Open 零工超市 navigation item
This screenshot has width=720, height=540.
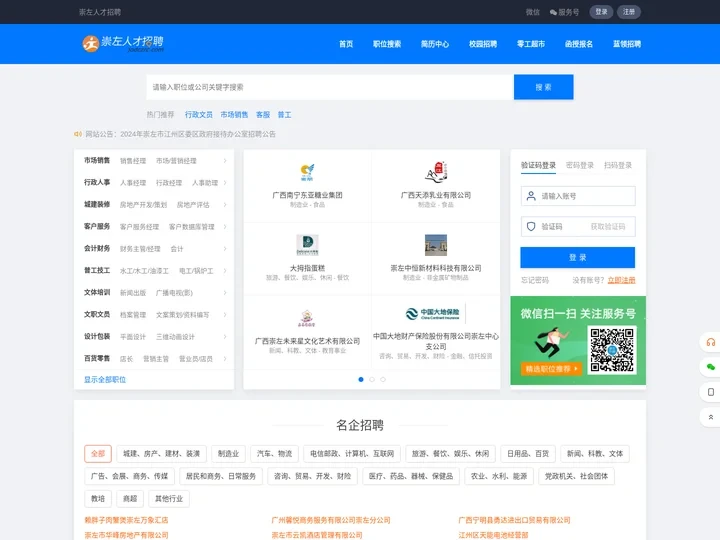[531, 44]
